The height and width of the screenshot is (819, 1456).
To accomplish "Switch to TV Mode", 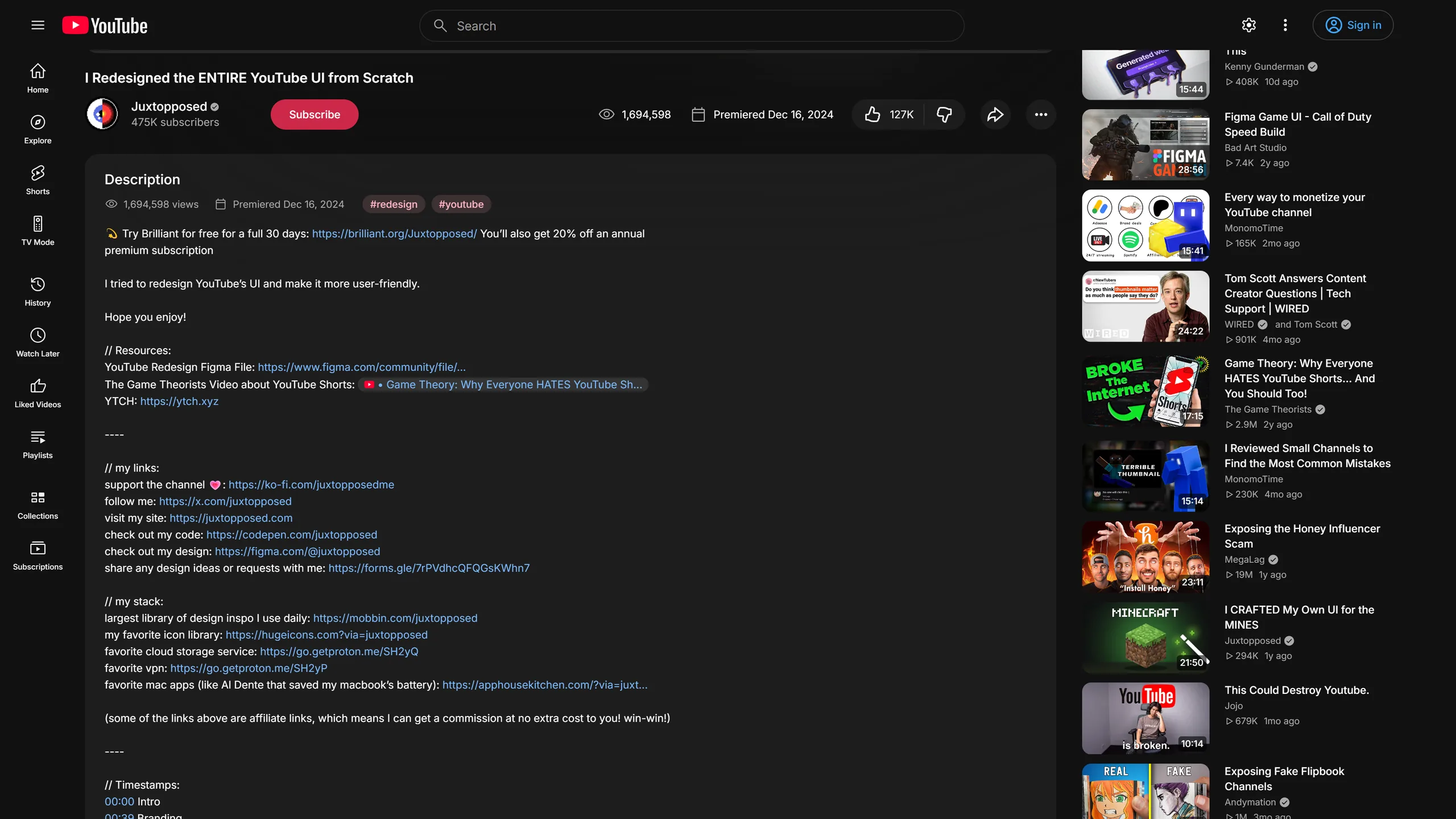I will click(38, 231).
